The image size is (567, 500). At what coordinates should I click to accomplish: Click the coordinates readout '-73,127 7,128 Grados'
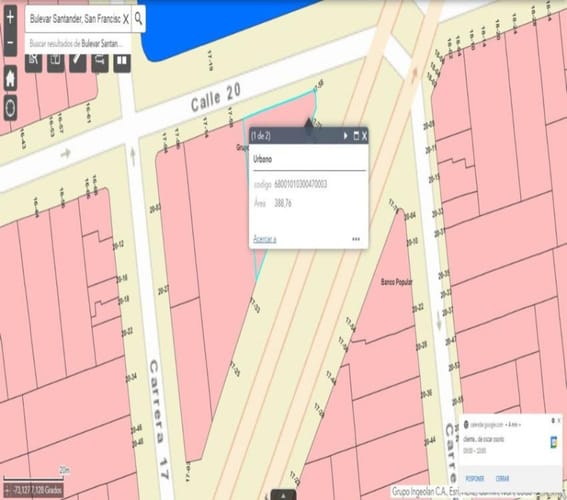[x=37, y=491]
